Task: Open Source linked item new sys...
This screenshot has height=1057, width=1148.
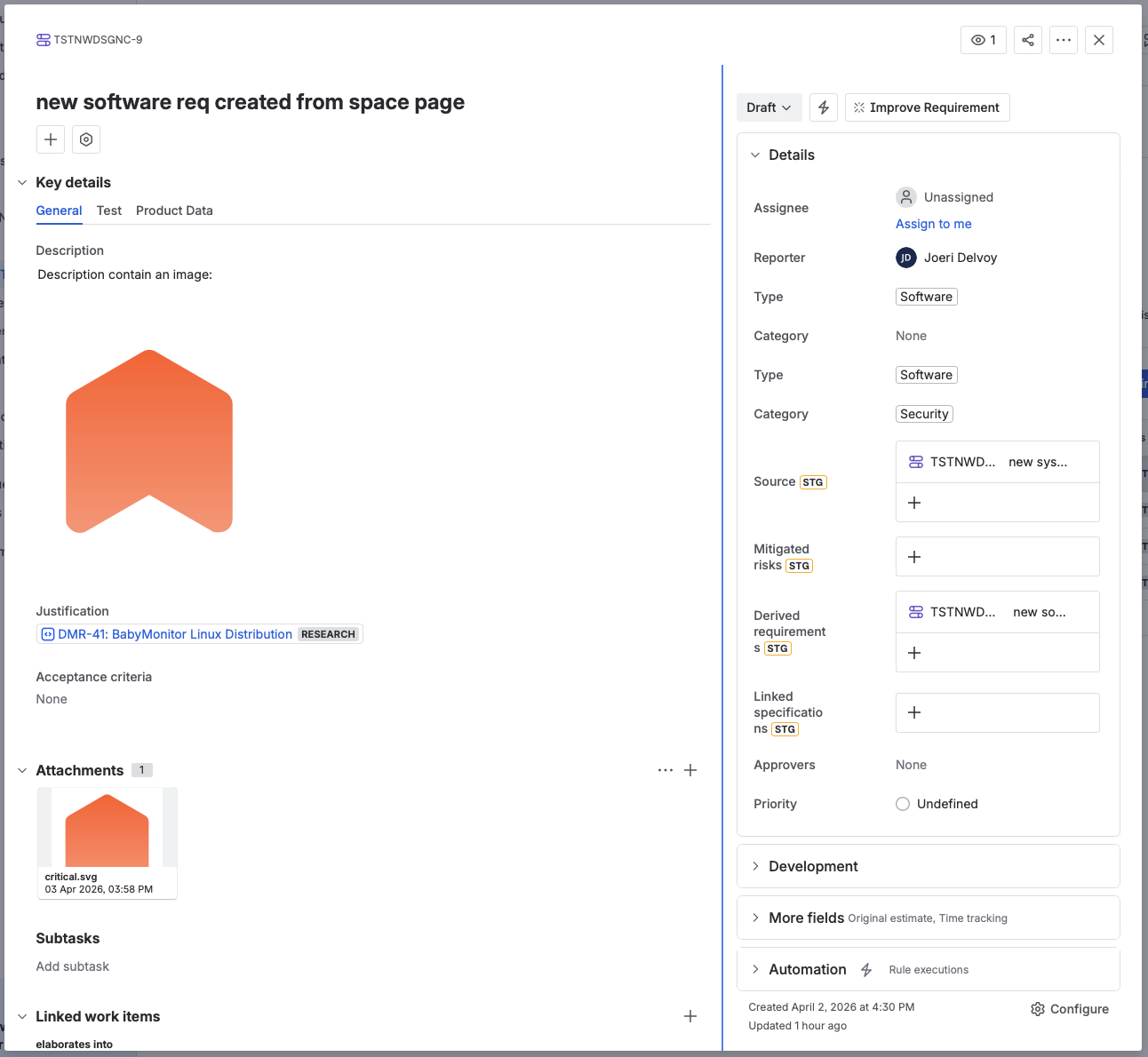Action: coord(998,462)
